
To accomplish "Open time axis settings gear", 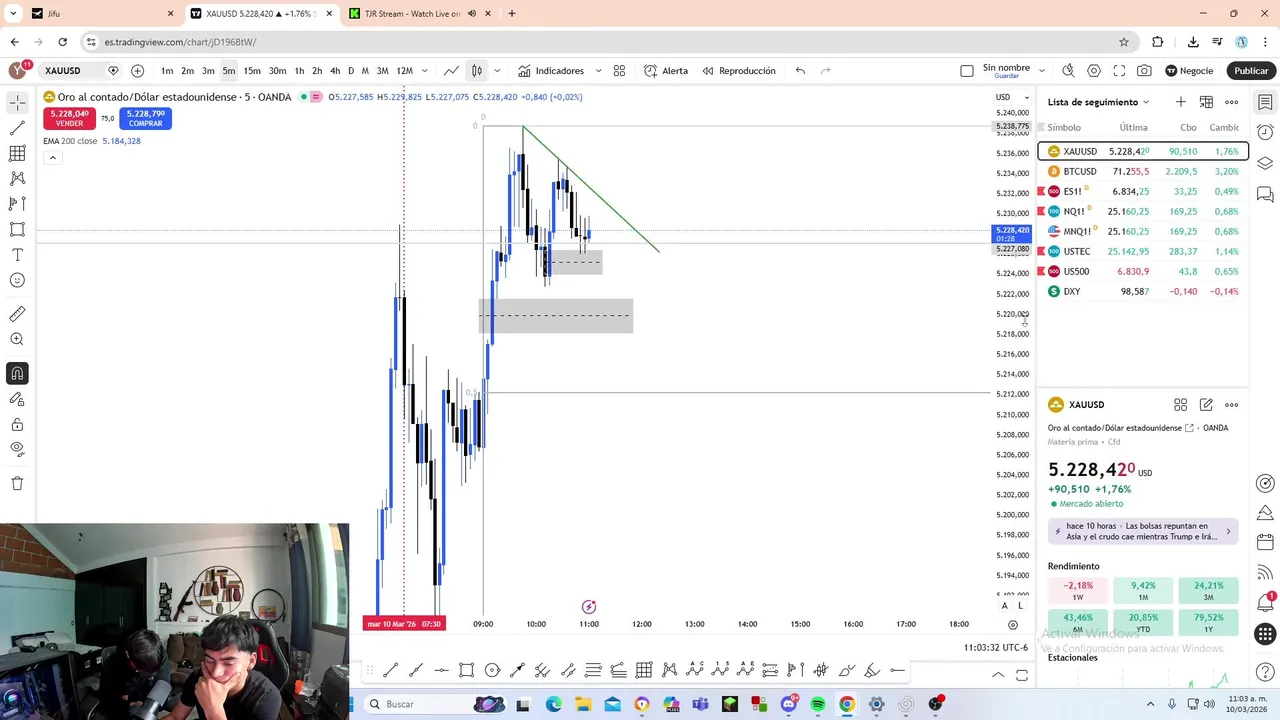I will pyautogui.click(x=1013, y=624).
